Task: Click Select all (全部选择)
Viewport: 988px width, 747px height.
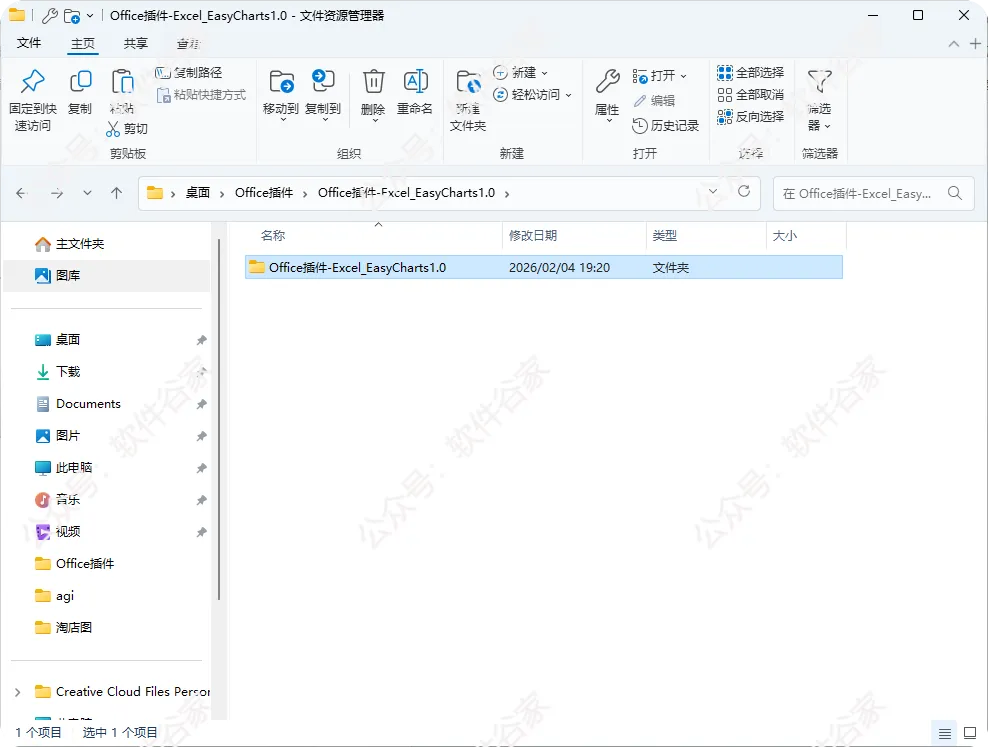Action: tap(750, 73)
